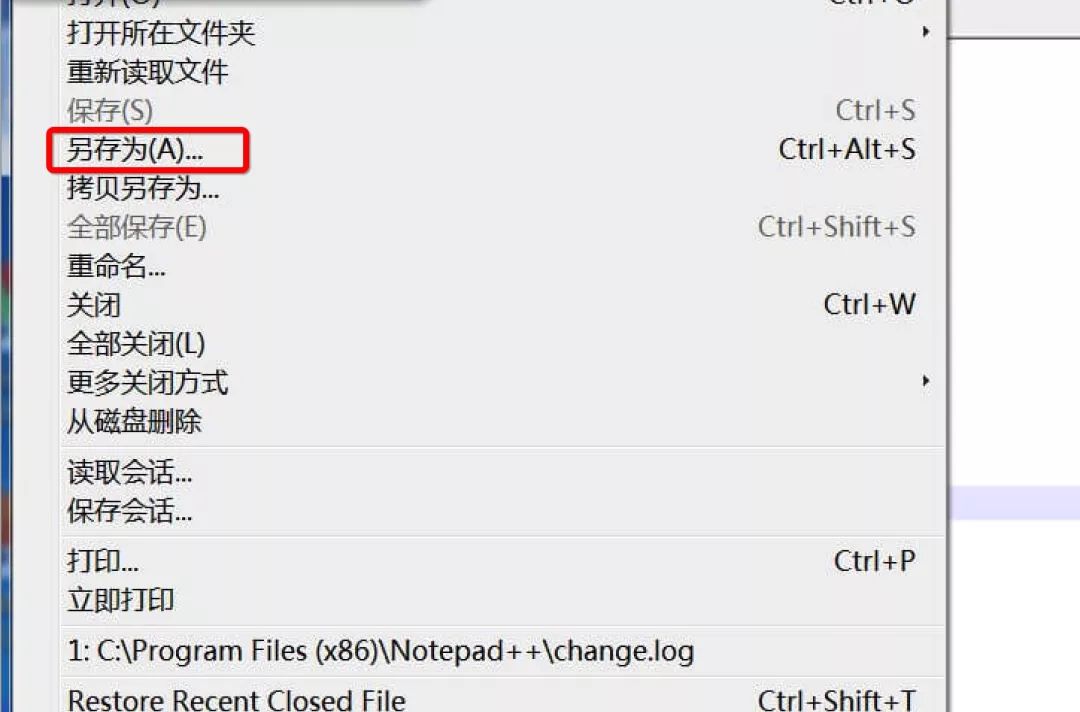Select 保存会话... menu item
The image size is (1080, 712).
point(501,511)
